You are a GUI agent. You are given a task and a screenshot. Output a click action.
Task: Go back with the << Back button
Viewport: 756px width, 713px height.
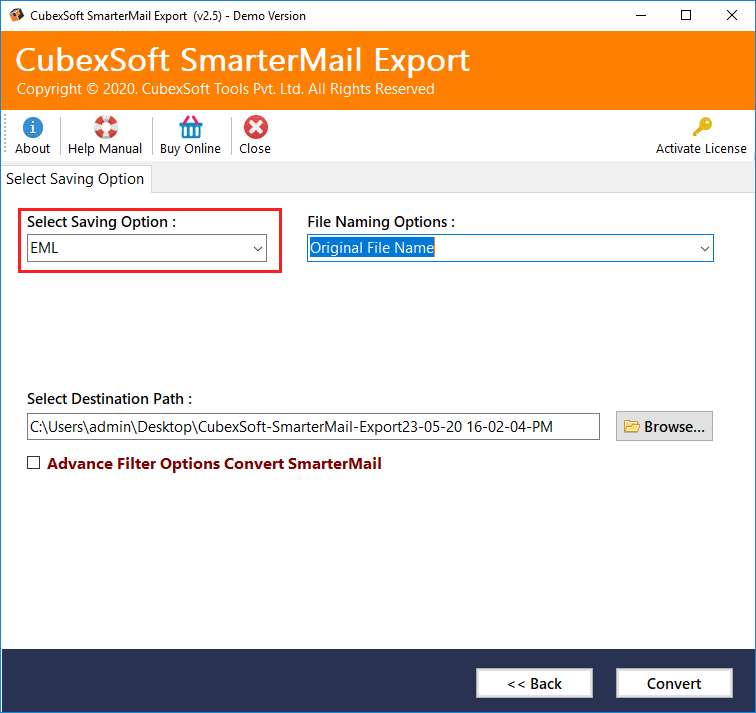tap(534, 683)
